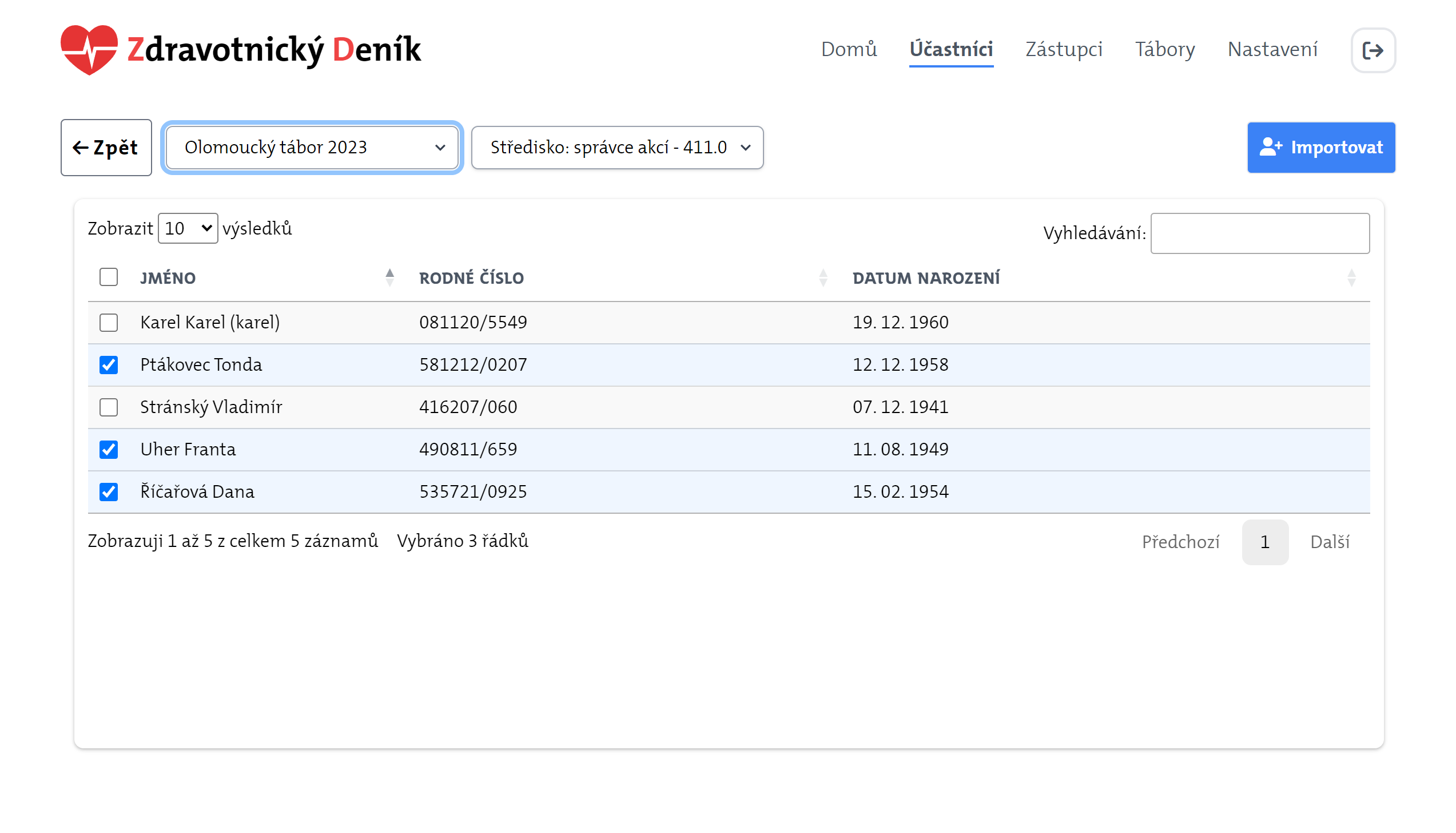This screenshot has height=833, width=1456.
Task: Check the Karel Karel (karel) row checkbox
Action: [x=109, y=322]
